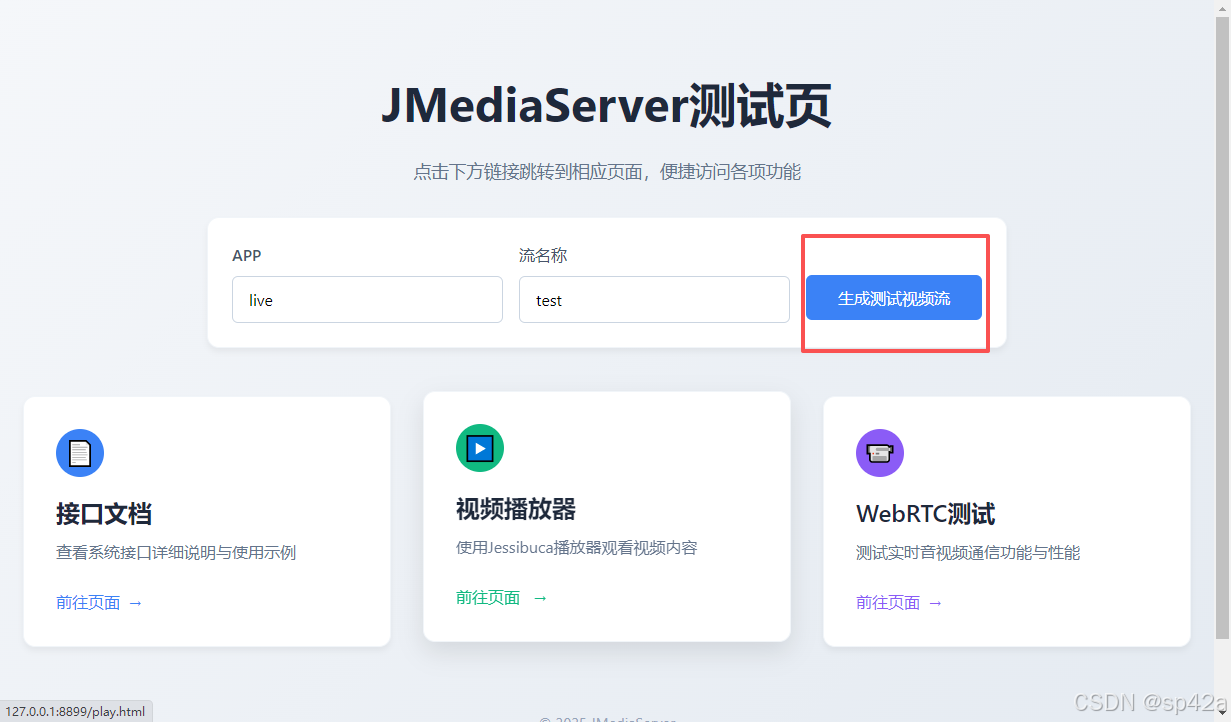The width and height of the screenshot is (1231, 722).
Task: Click the status bar URL 127.0.0.1:8899/play.html
Action: click(75, 712)
